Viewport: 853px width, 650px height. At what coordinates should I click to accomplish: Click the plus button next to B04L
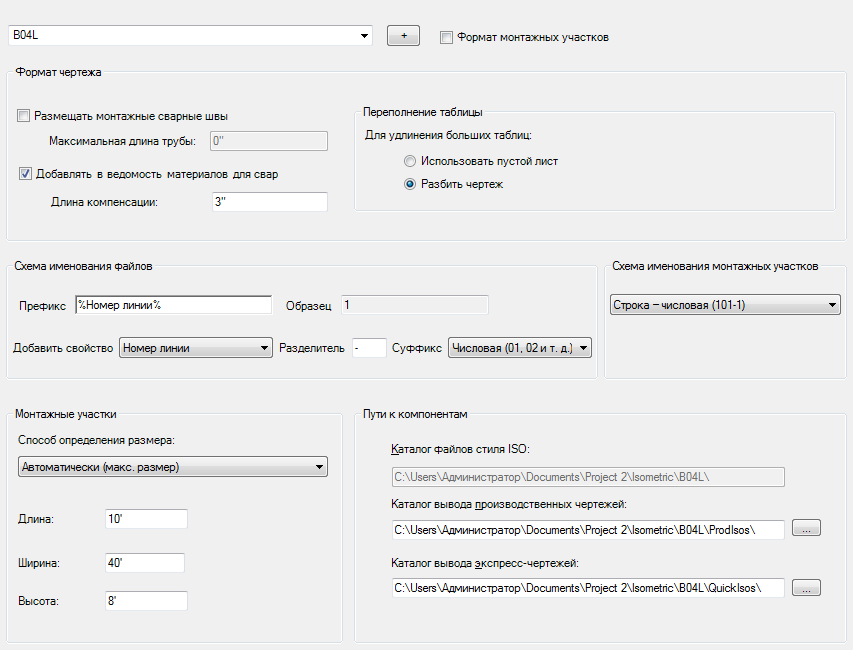403,36
